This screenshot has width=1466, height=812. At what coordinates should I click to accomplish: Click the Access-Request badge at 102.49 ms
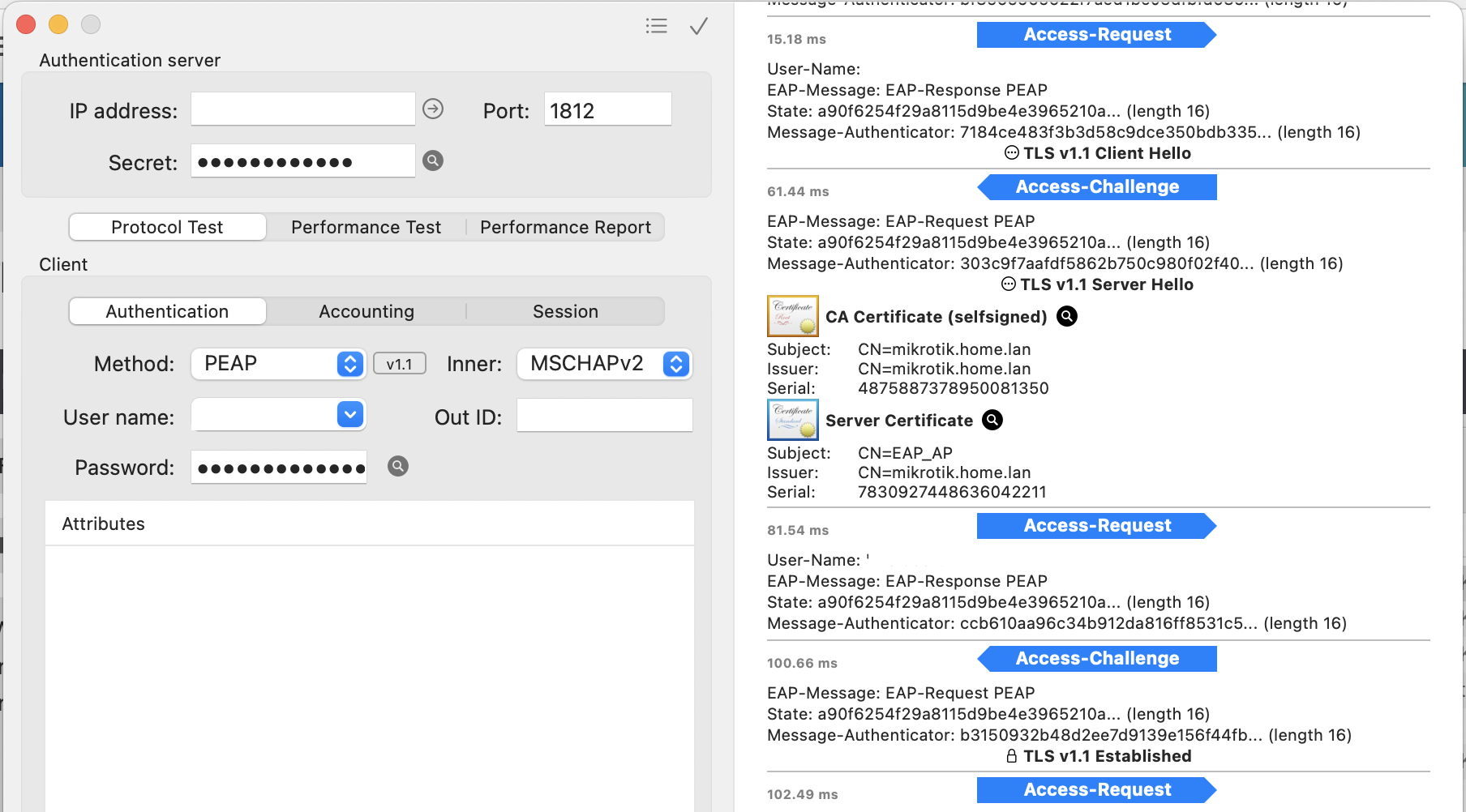[1096, 790]
